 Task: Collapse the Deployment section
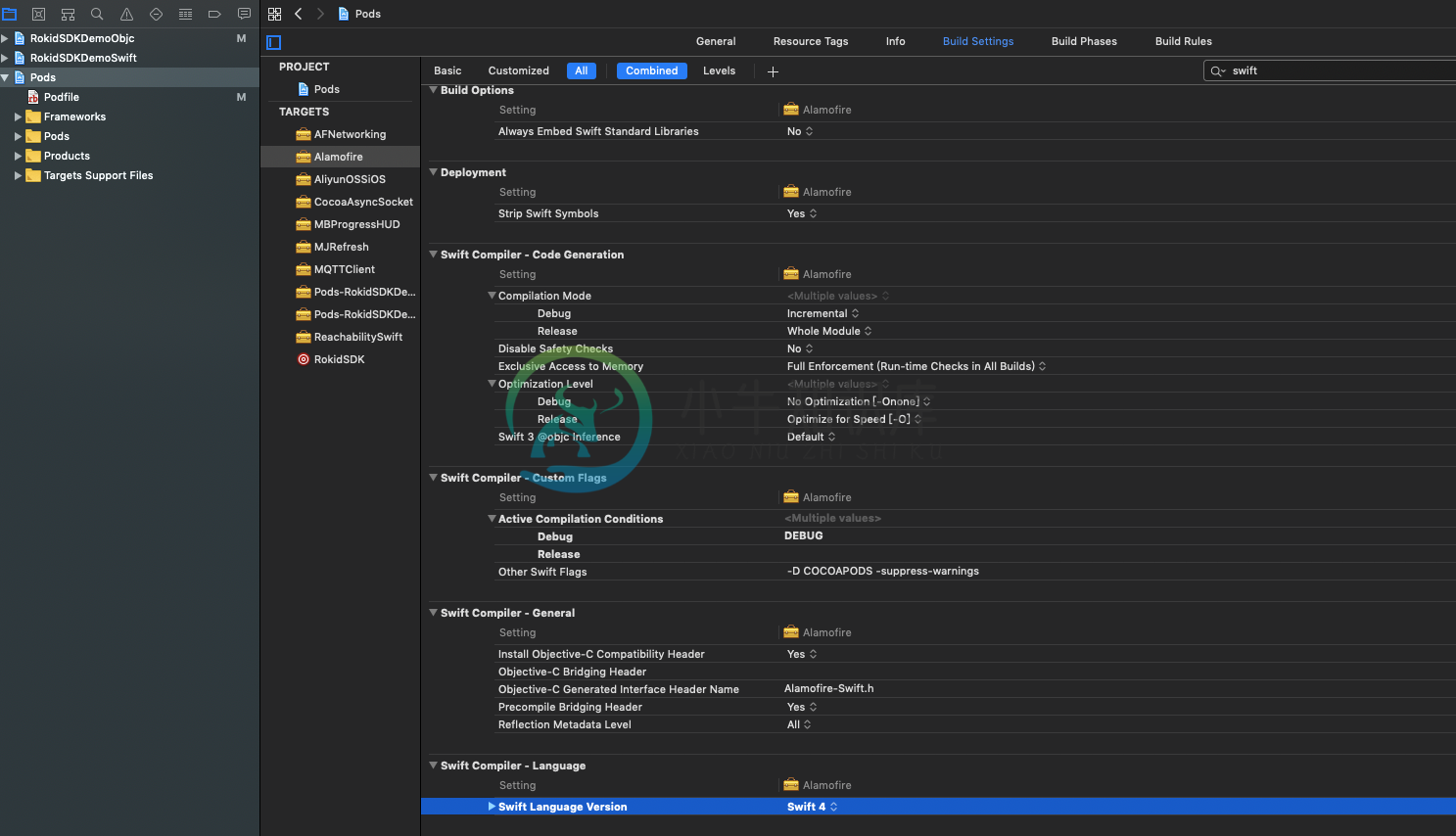pos(434,172)
